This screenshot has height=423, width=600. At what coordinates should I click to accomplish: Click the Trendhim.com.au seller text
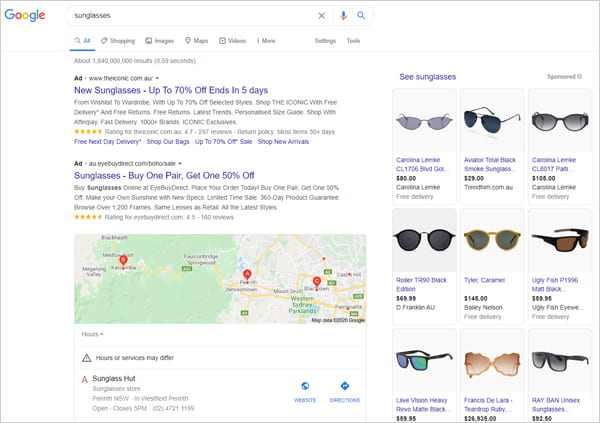coord(488,187)
